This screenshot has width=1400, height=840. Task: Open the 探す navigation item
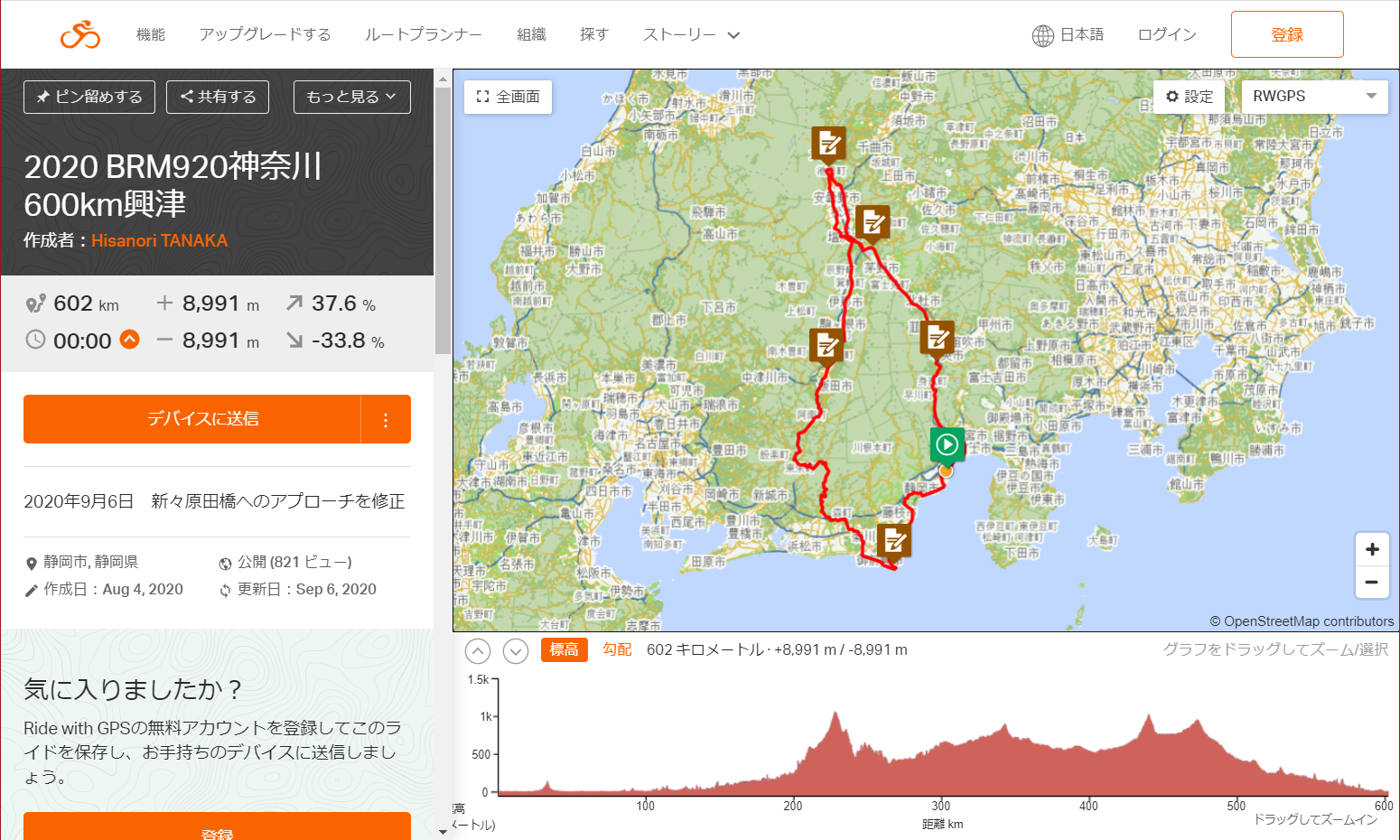click(x=593, y=34)
